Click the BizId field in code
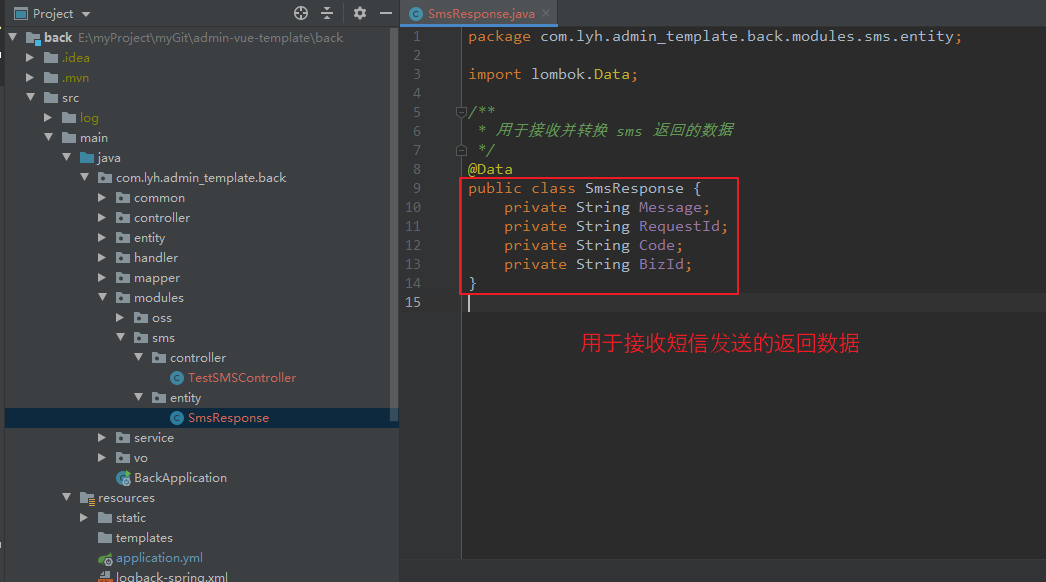This screenshot has height=582, width=1046. coord(661,264)
